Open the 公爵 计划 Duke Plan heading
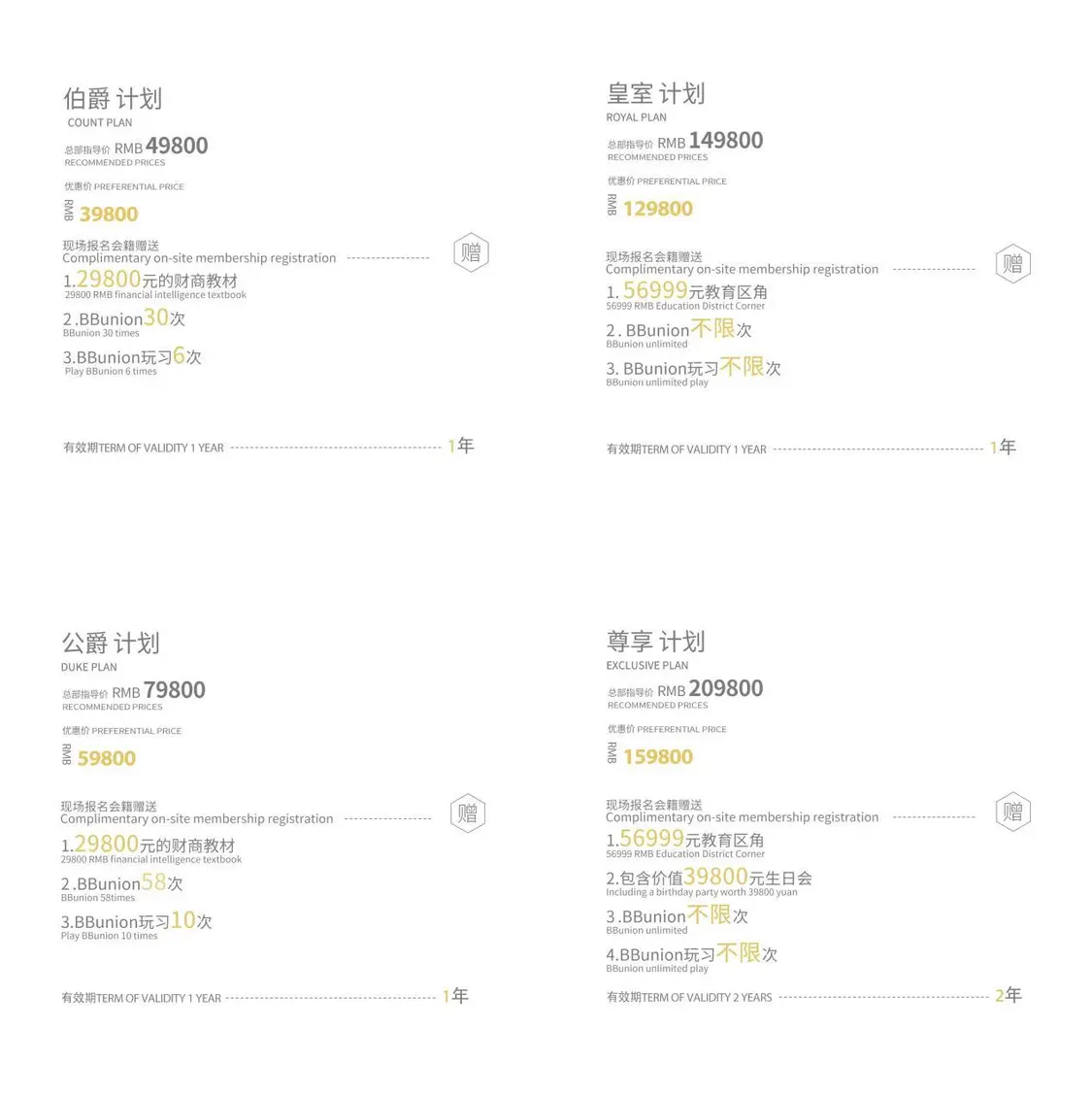 [110, 644]
